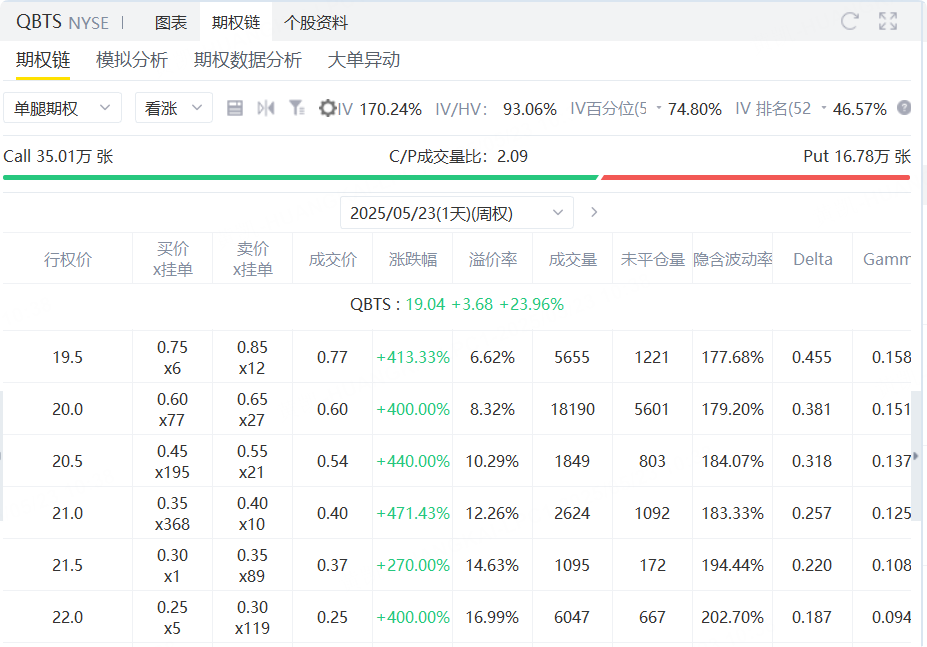Image resolution: width=927 pixels, height=647 pixels.
Task: Open the IV百分位 period dropdown arrow
Action: 659,108
